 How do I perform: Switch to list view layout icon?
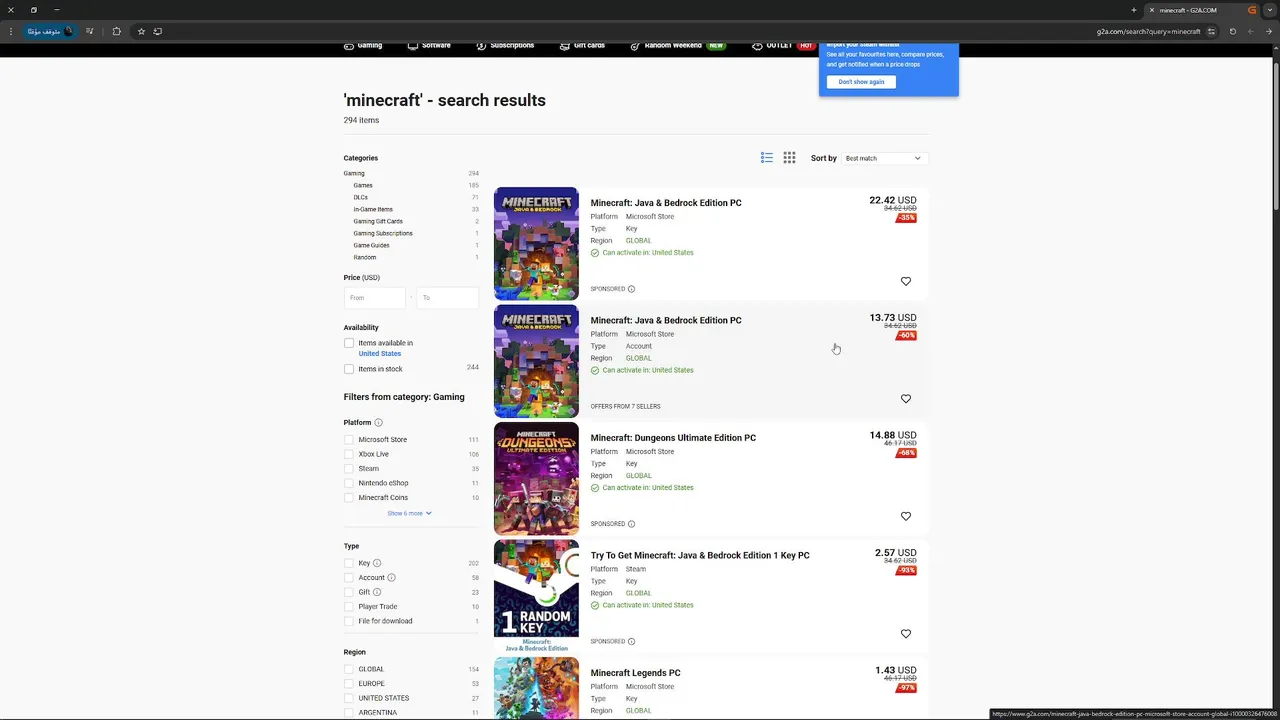click(x=767, y=158)
